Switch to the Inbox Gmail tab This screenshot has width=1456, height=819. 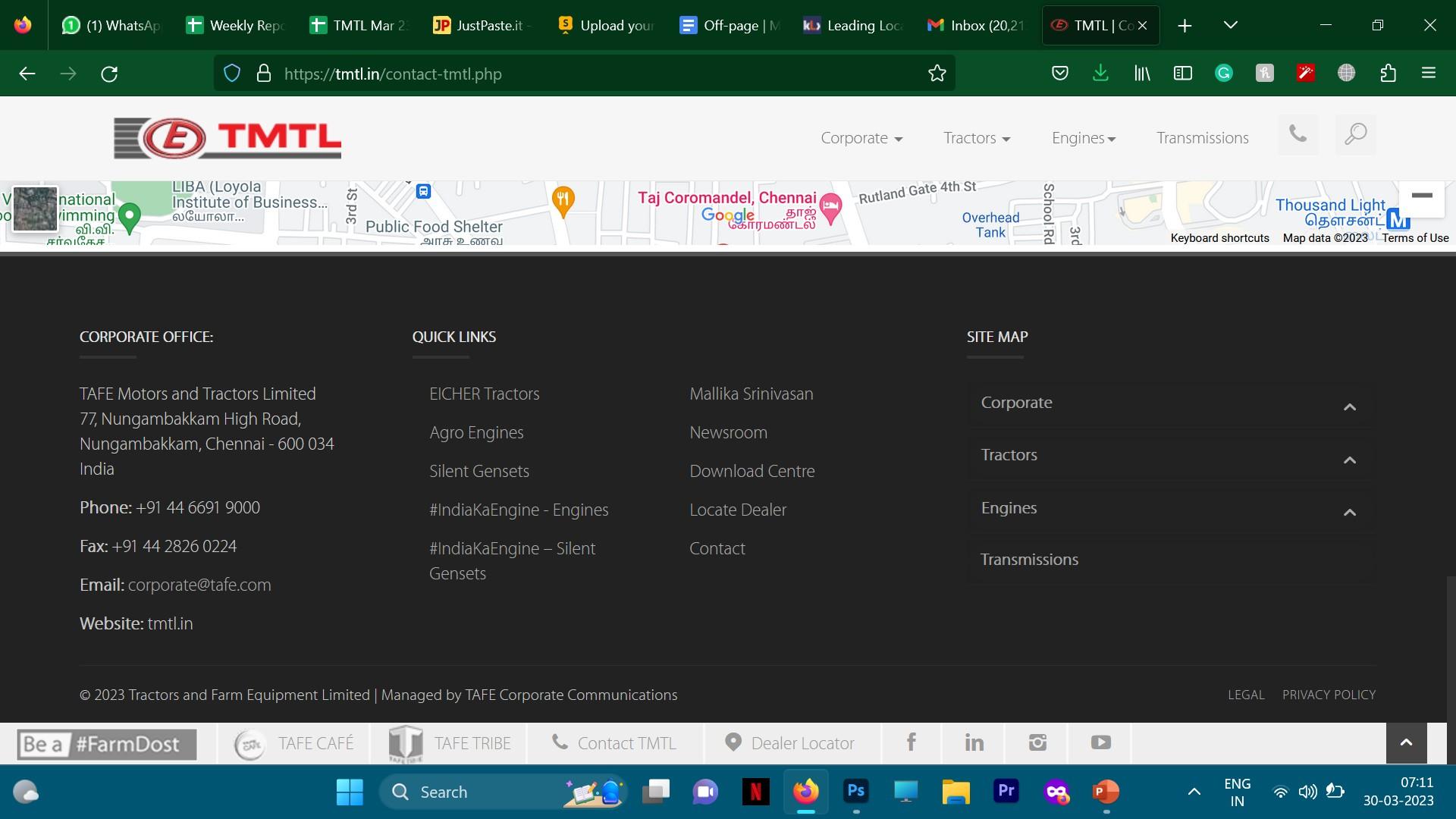click(x=976, y=25)
